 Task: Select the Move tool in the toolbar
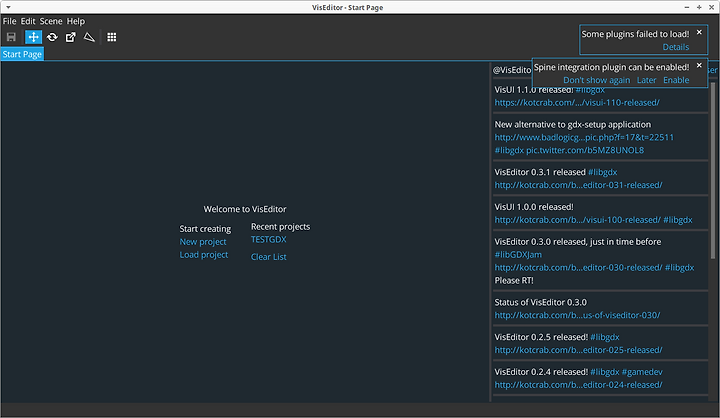click(34, 37)
